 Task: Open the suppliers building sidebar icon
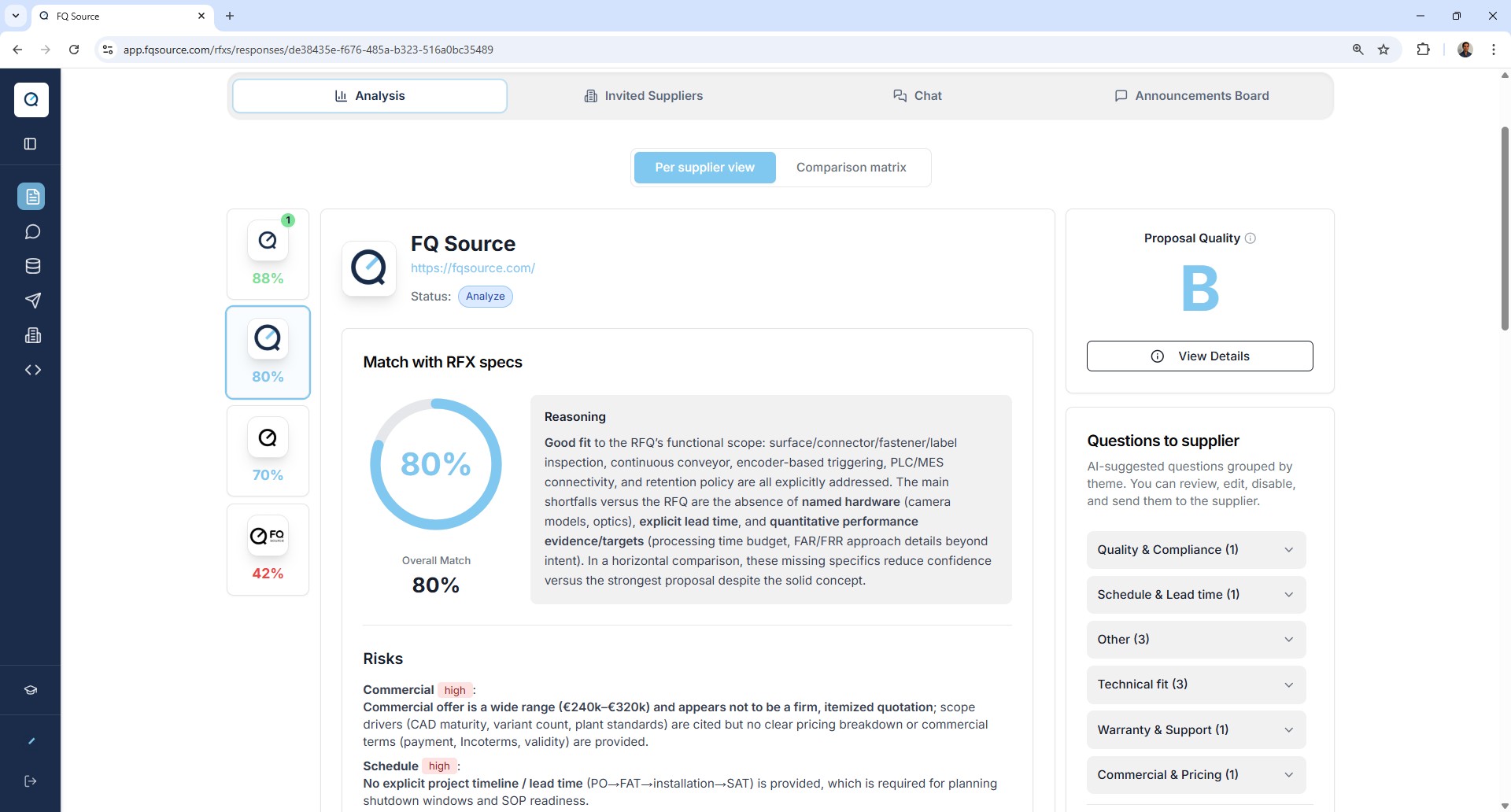tap(32, 335)
